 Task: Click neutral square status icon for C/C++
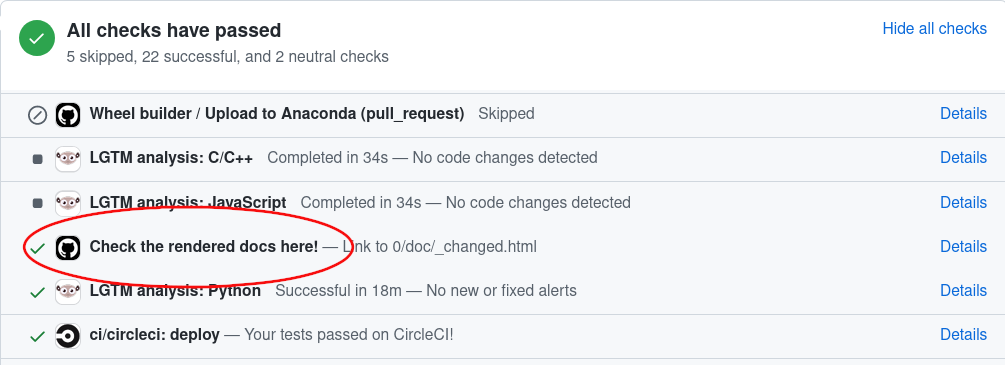click(38, 159)
